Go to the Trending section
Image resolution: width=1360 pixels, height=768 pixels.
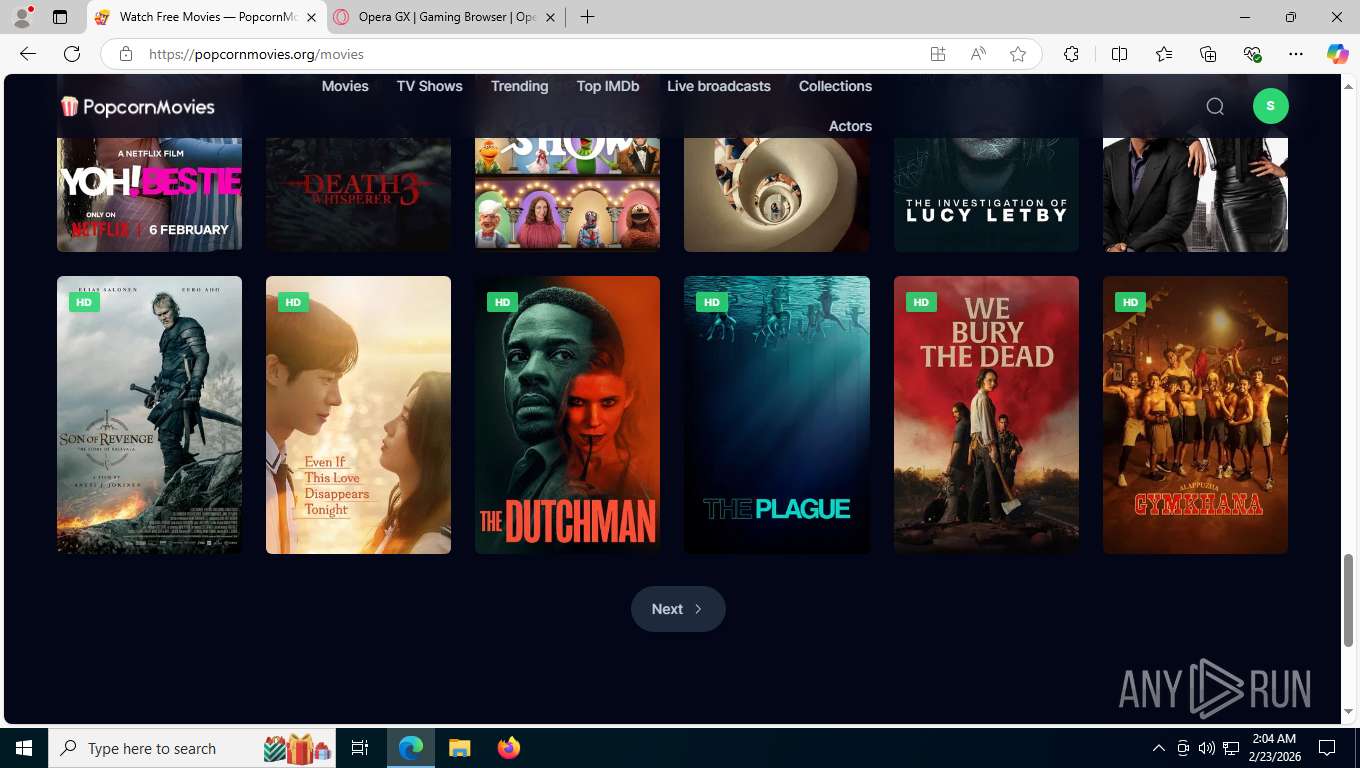pyautogui.click(x=519, y=86)
